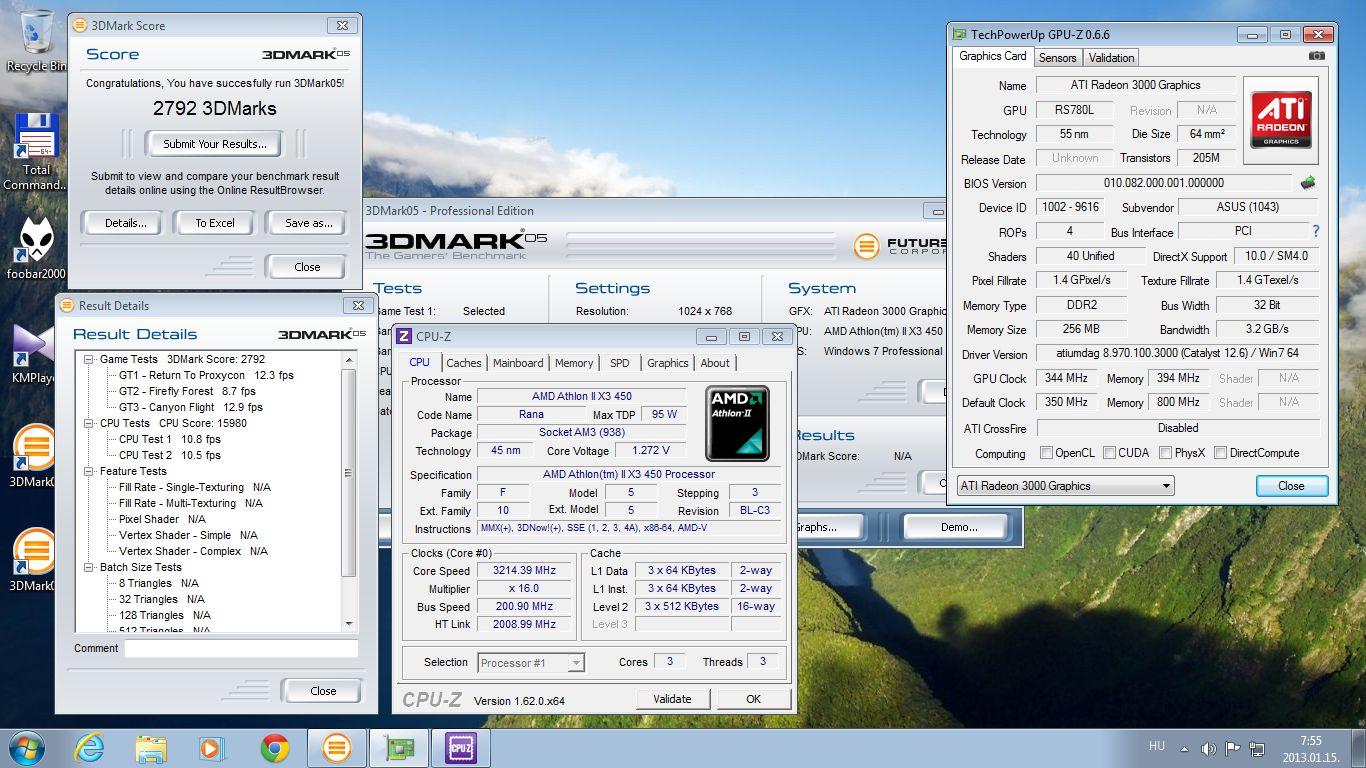Click the HU language indicator
Image resolution: width=1366 pixels, height=768 pixels.
pos(1157,747)
